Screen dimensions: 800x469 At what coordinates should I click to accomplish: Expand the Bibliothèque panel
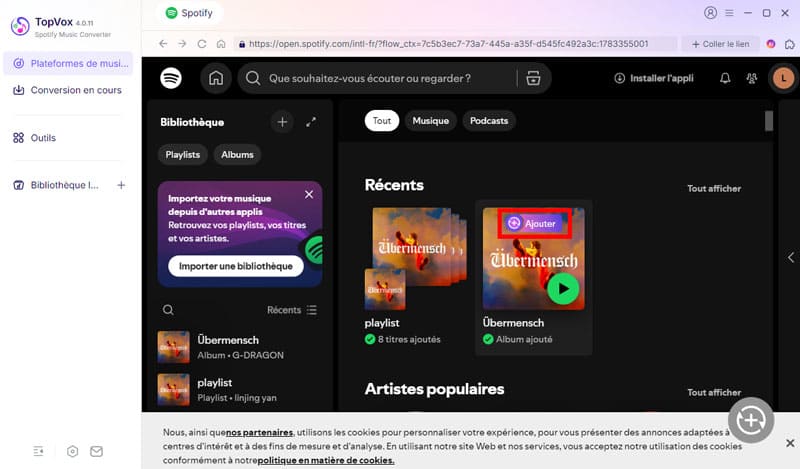tap(311, 122)
